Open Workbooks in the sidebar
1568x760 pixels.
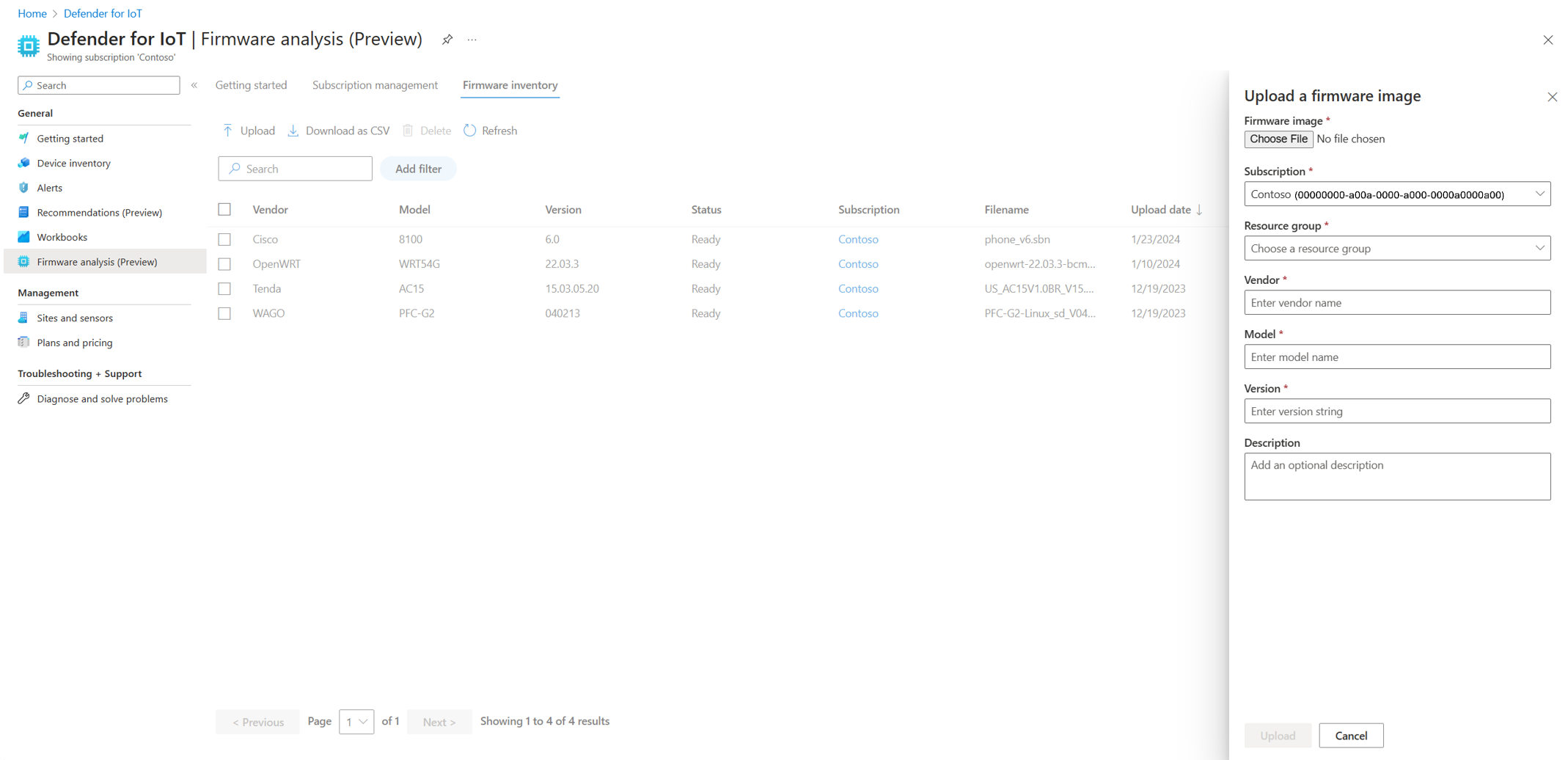(62, 237)
